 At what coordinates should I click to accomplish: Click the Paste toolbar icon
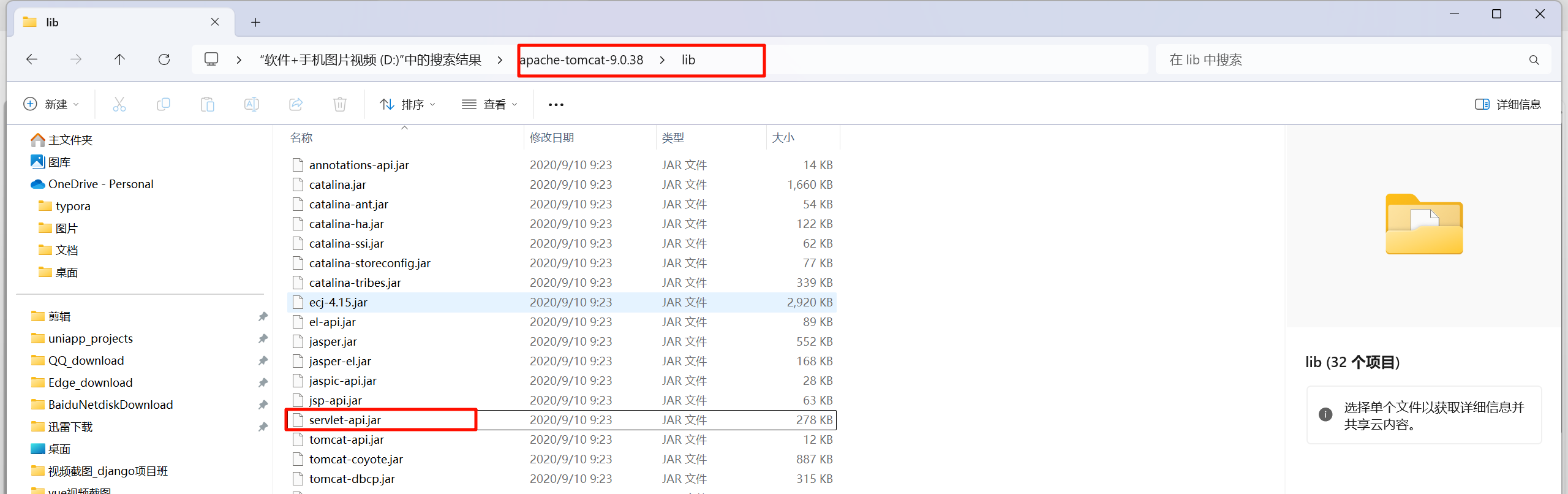(208, 104)
